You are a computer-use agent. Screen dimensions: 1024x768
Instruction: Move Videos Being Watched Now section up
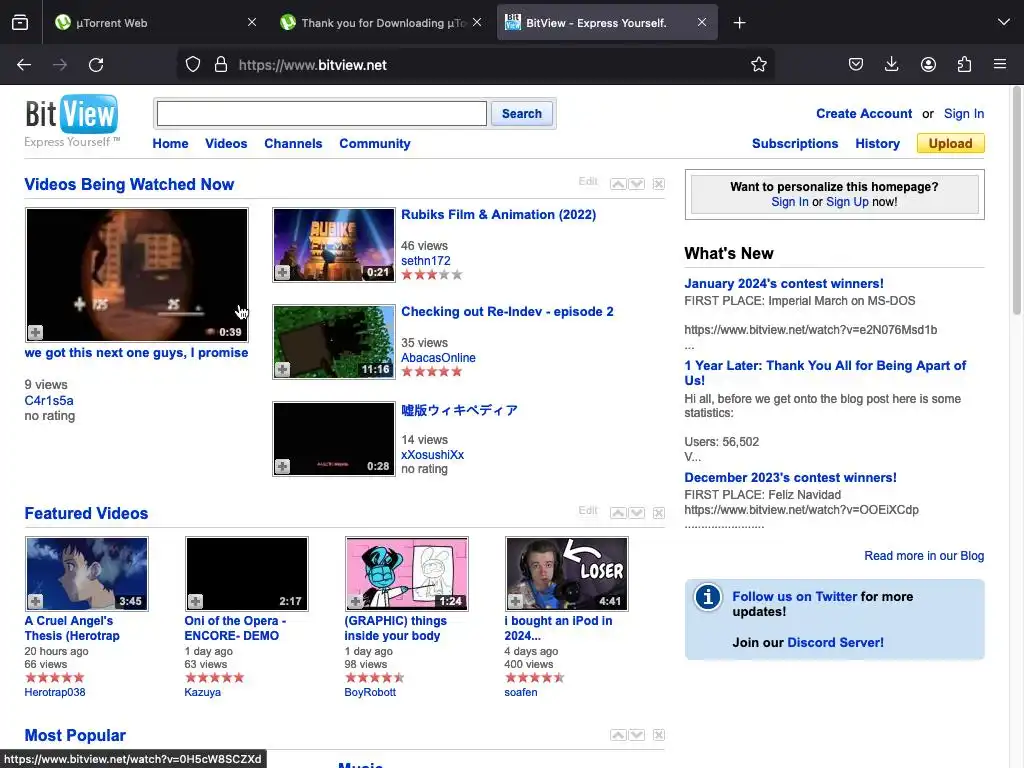point(618,184)
